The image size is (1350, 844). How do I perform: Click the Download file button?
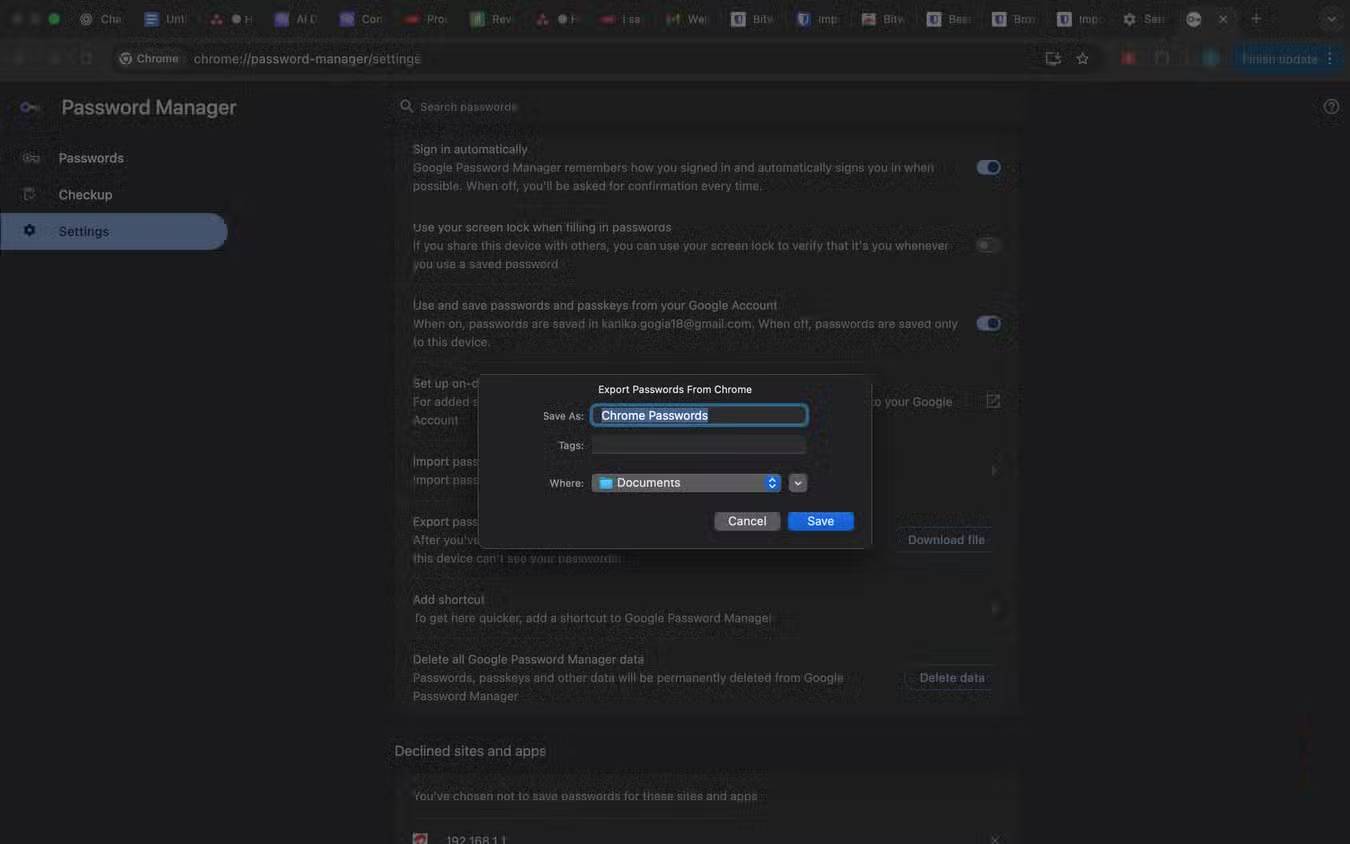(x=946, y=540)
